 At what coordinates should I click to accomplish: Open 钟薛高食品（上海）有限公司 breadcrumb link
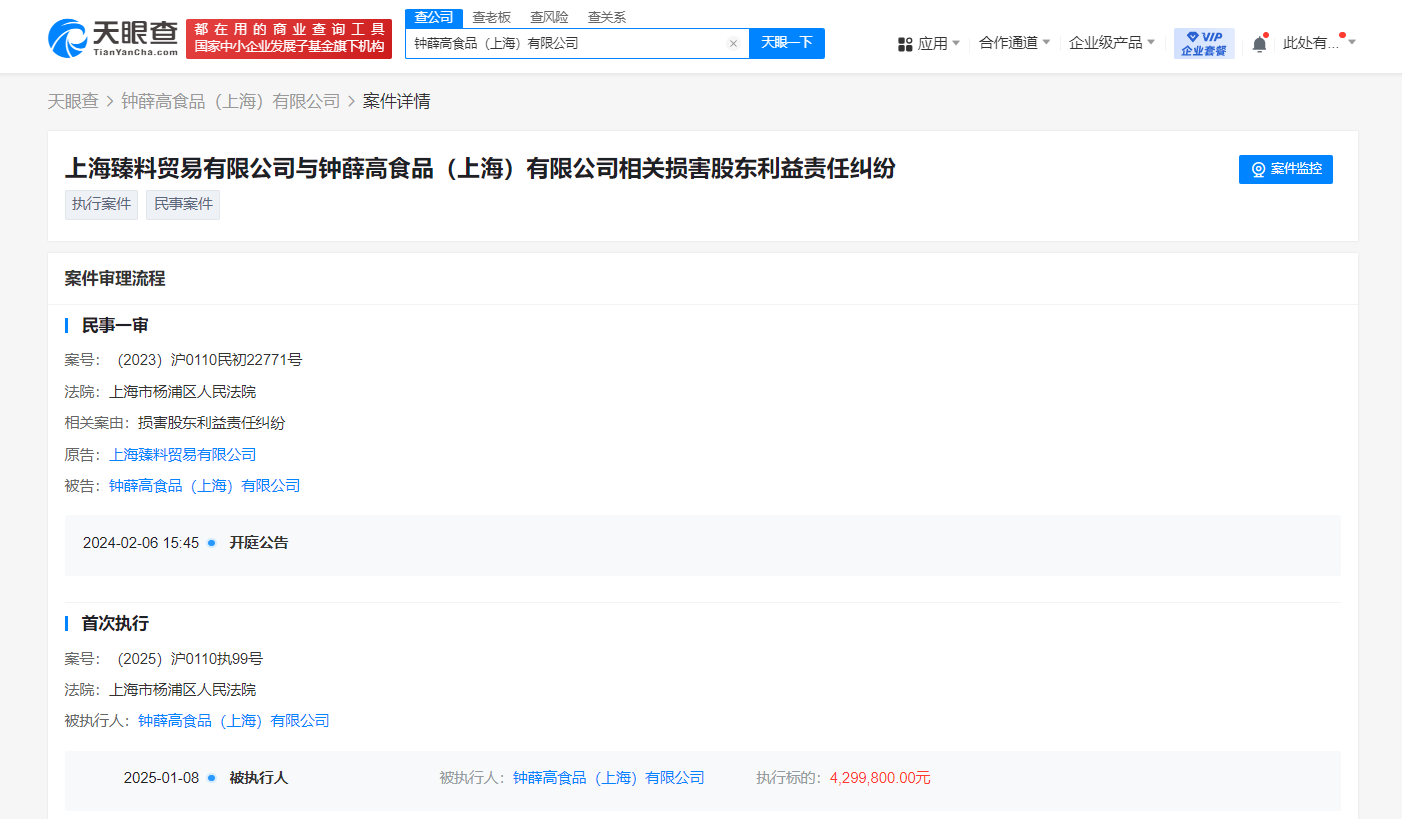[x=231, y=101]
